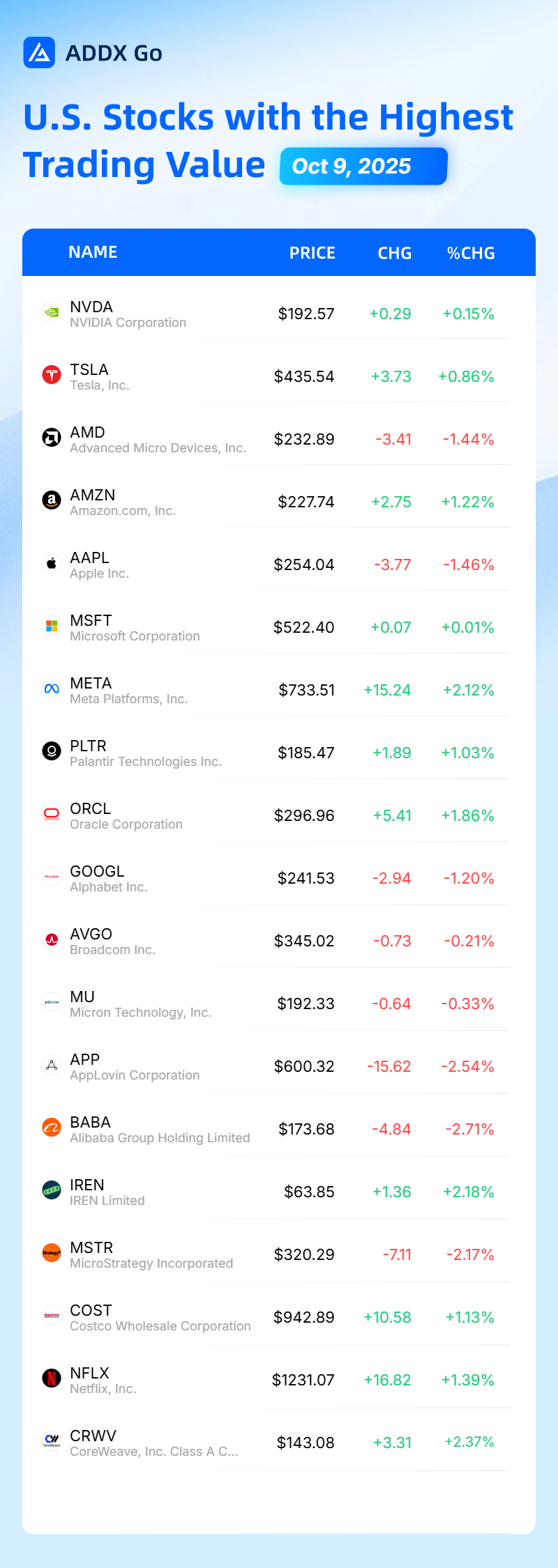Click the Netflix N logo icon

tap(52, 1378)
